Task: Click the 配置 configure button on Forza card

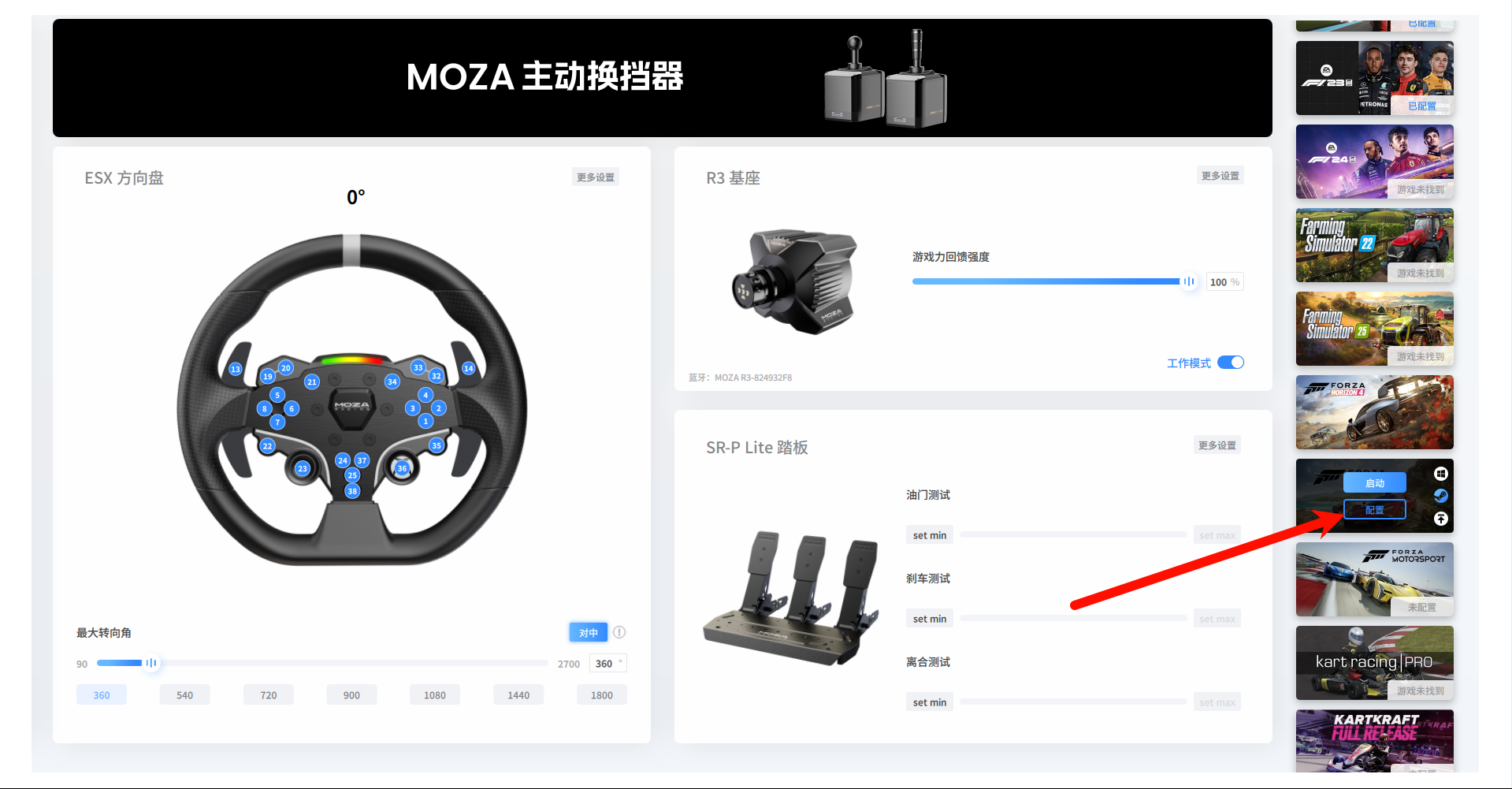Action: (x=1374, y=510)
